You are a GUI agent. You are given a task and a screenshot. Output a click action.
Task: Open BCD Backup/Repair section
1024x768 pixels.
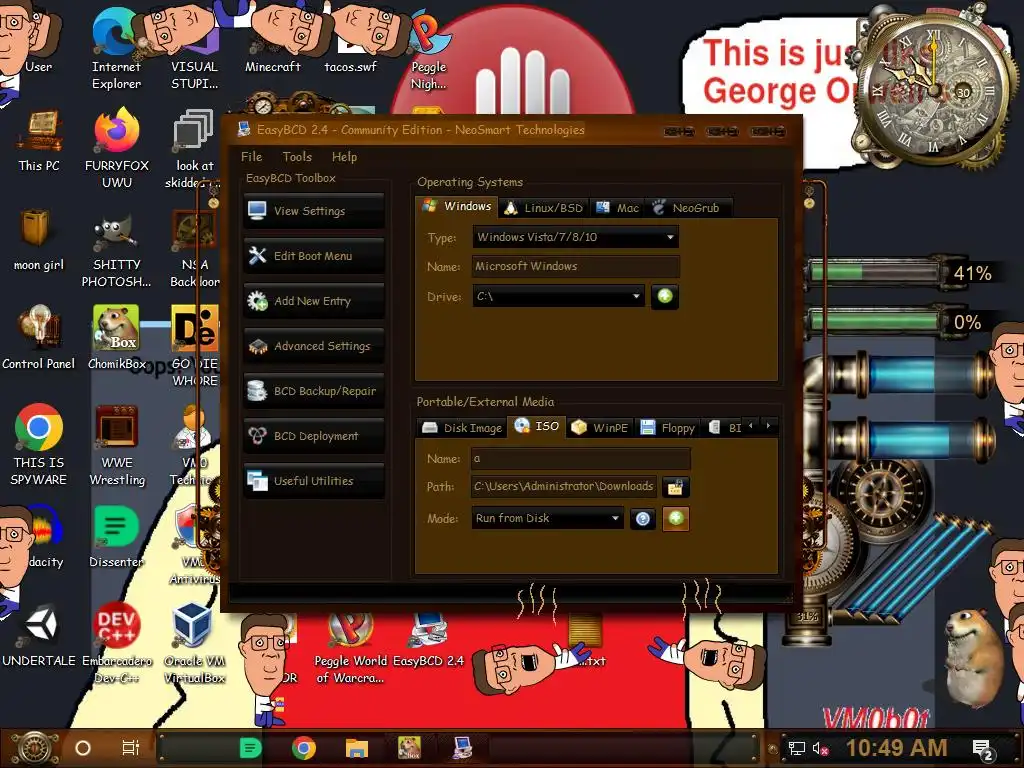pyautogui.click(x=313, y=391)
